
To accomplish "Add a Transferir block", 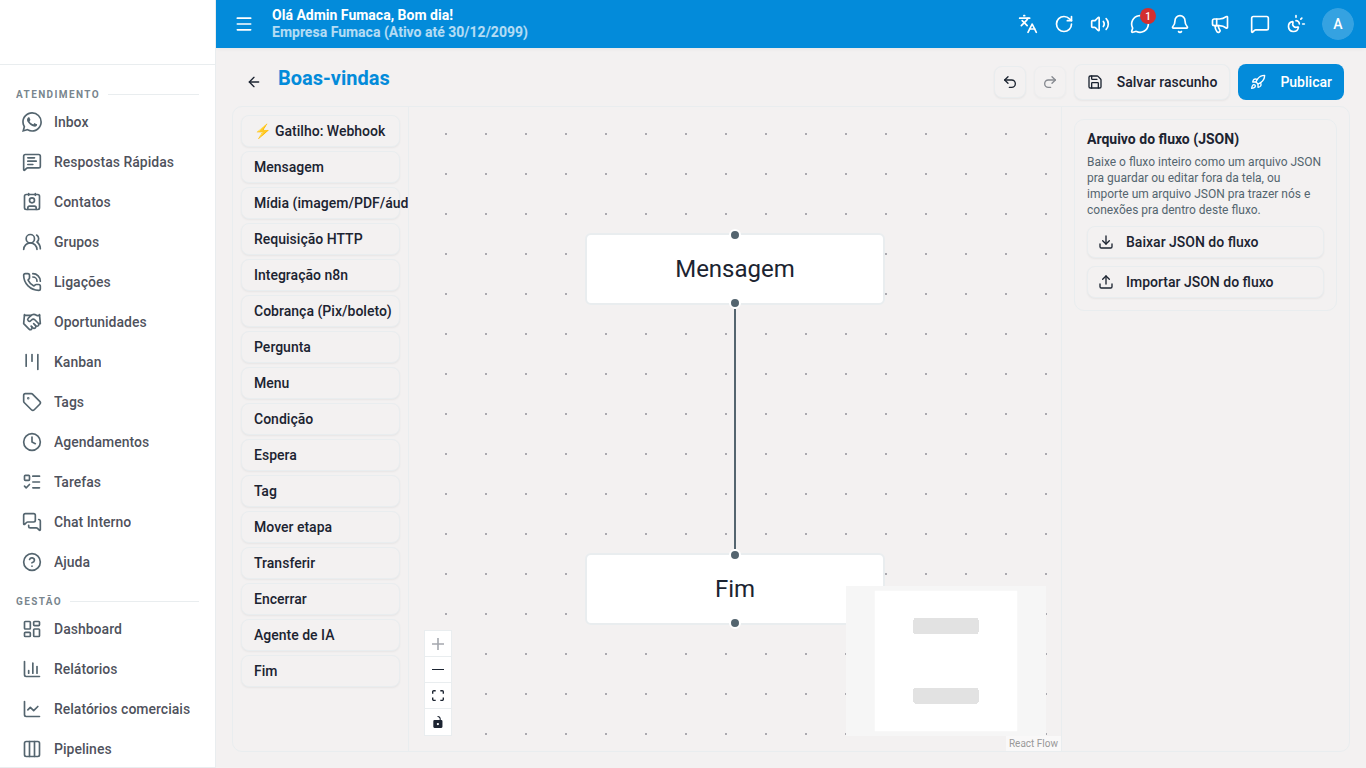I will 320,563.
